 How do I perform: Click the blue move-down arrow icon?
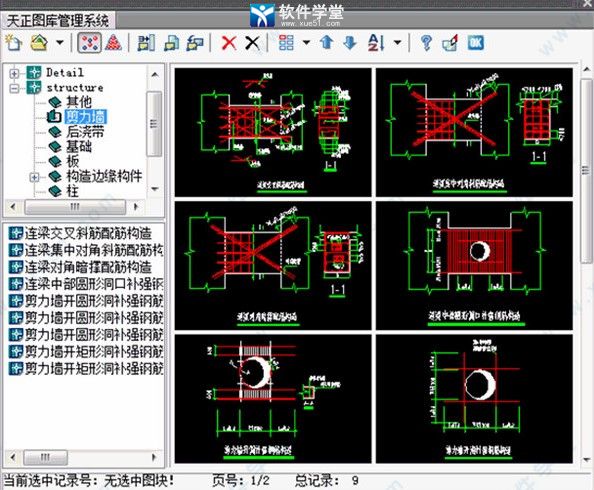[x=350, y=42]
